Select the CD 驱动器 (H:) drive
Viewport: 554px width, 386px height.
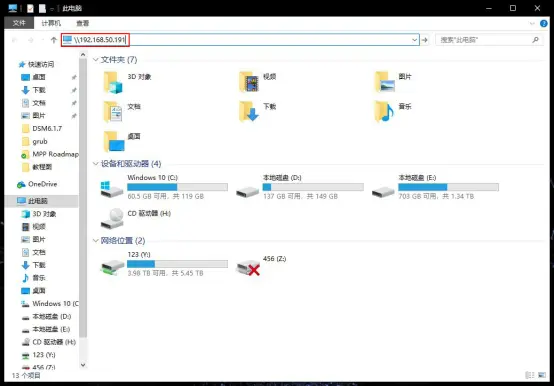tap(136, 218)
